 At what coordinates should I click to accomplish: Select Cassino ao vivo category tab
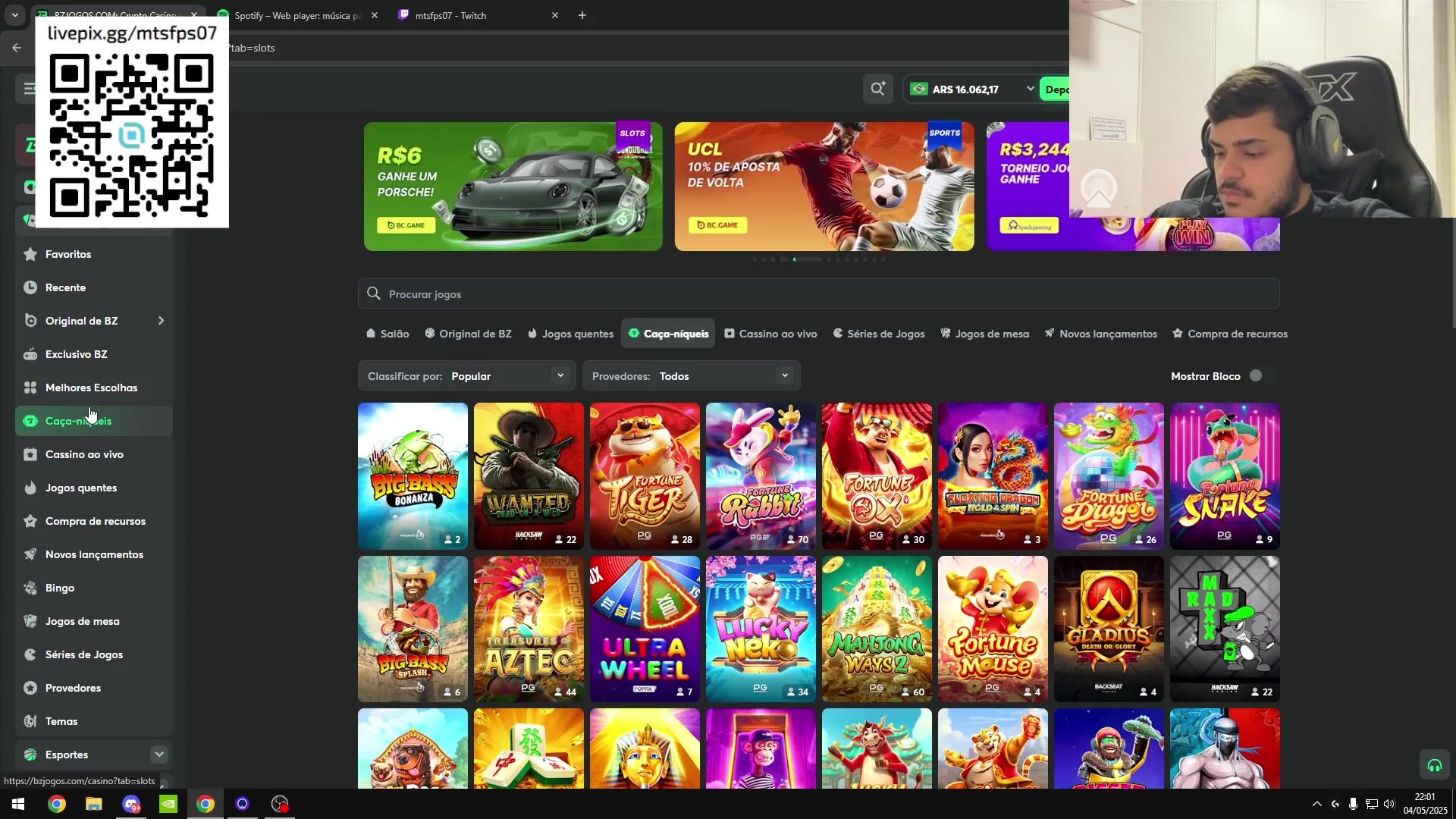coord(770,334)
